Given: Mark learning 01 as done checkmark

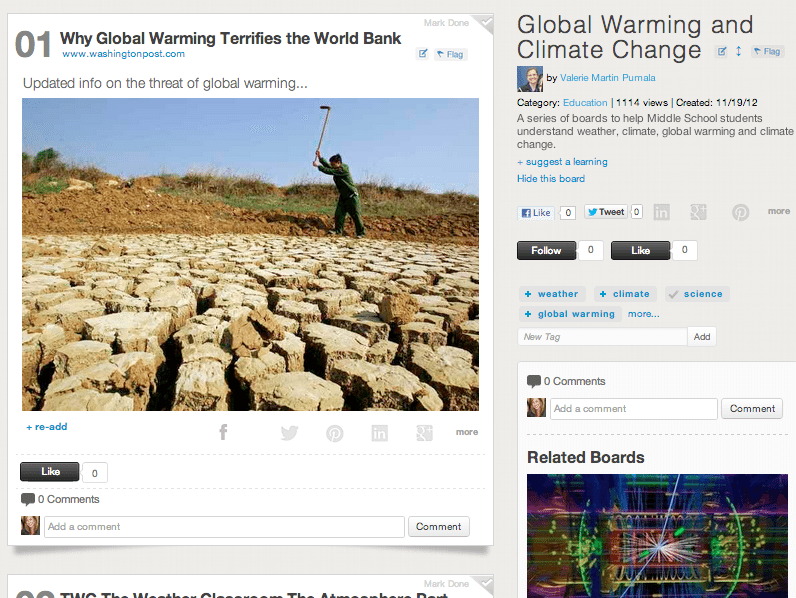Looking at the screenshot, I should coord(486,22).
